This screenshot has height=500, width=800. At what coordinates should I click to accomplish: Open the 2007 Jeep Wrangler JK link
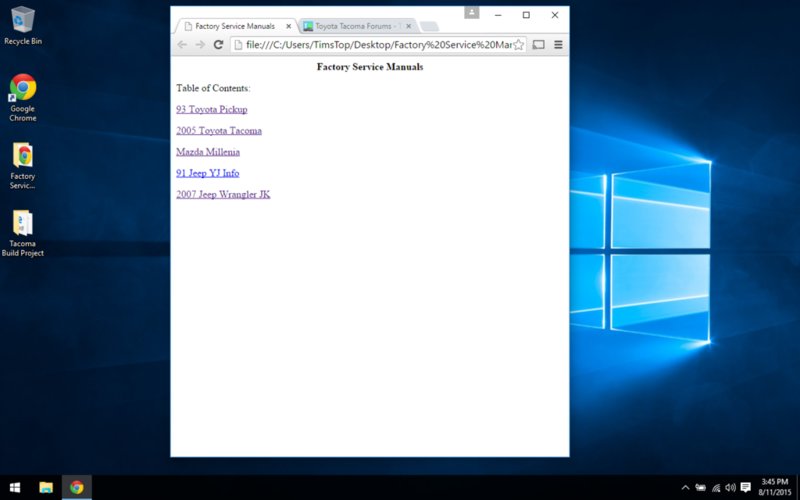pos(223,194)
